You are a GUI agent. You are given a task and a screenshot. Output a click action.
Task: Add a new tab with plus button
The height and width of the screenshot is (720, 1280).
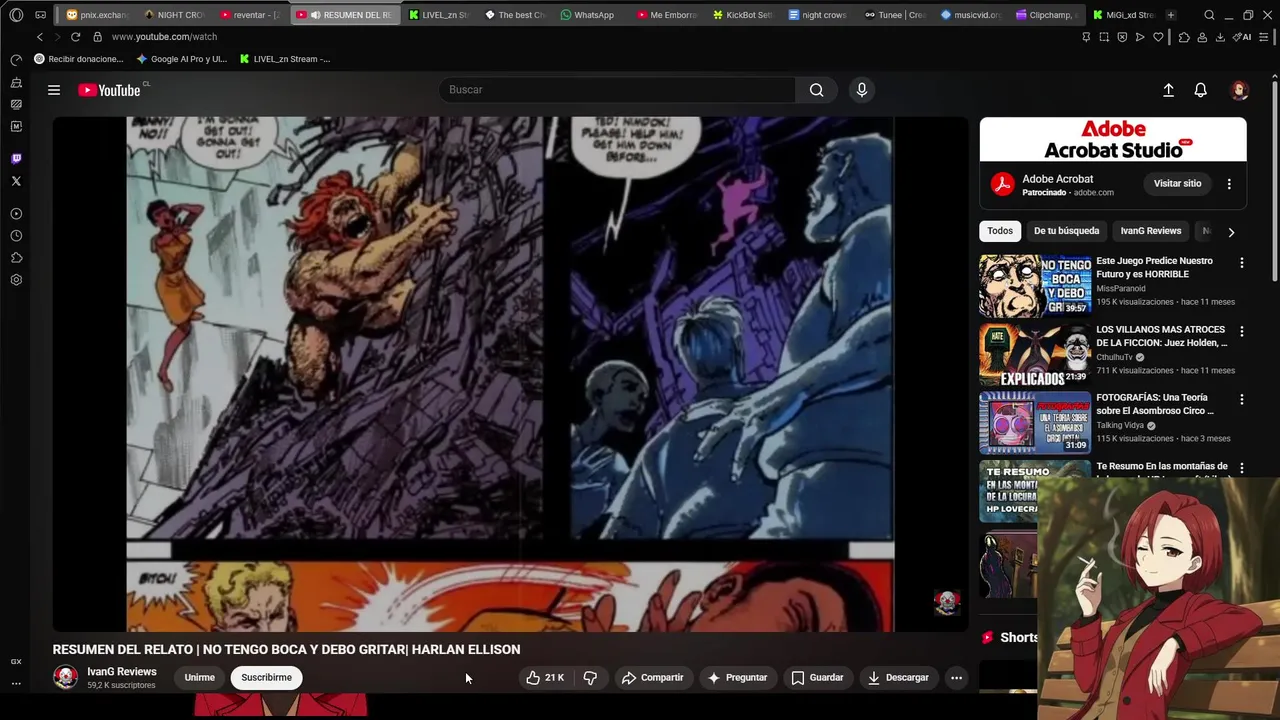click(1171, 15)
